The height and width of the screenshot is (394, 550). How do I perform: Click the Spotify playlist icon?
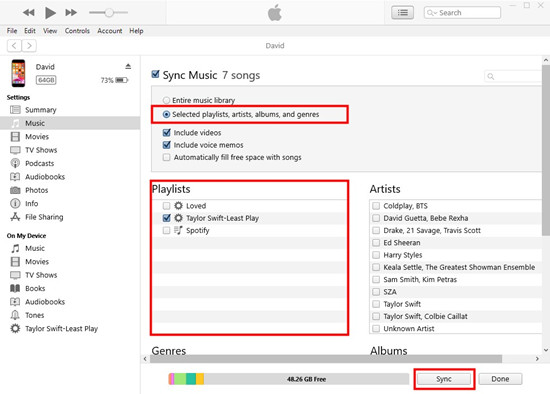pos(179,230)
